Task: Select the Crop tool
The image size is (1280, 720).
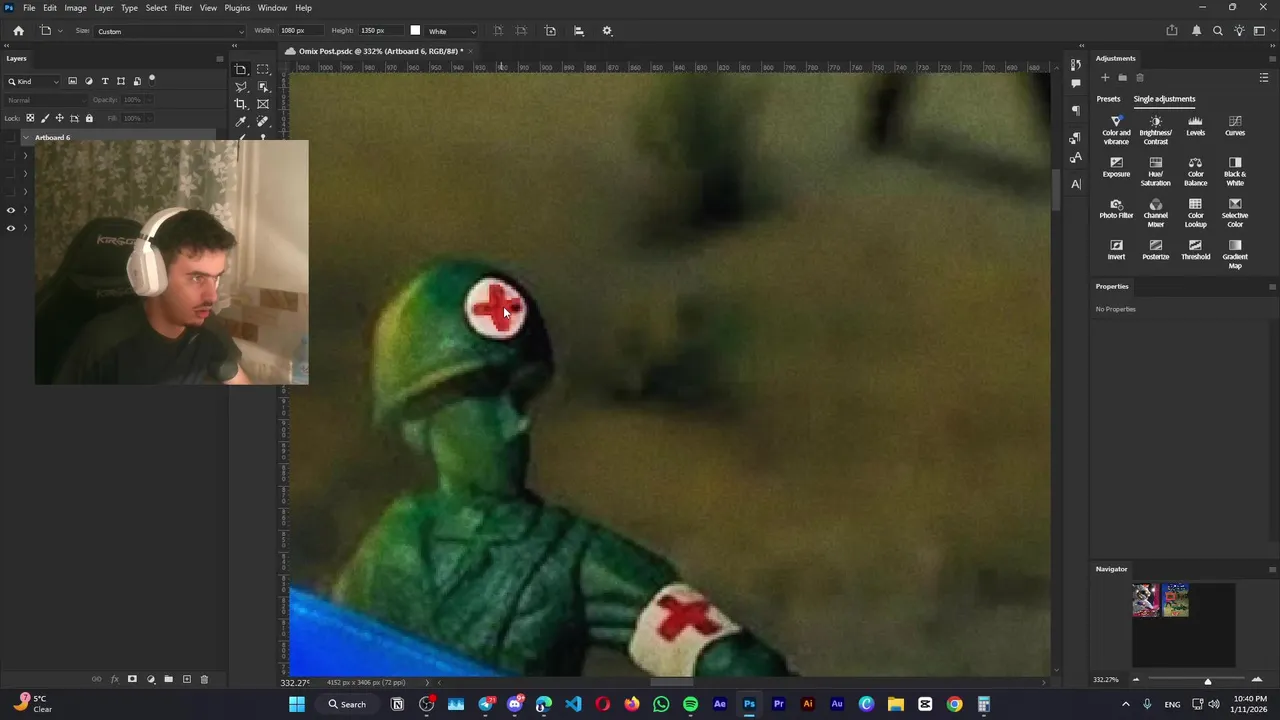Action: pyautogui.click(x=241, y=104)
